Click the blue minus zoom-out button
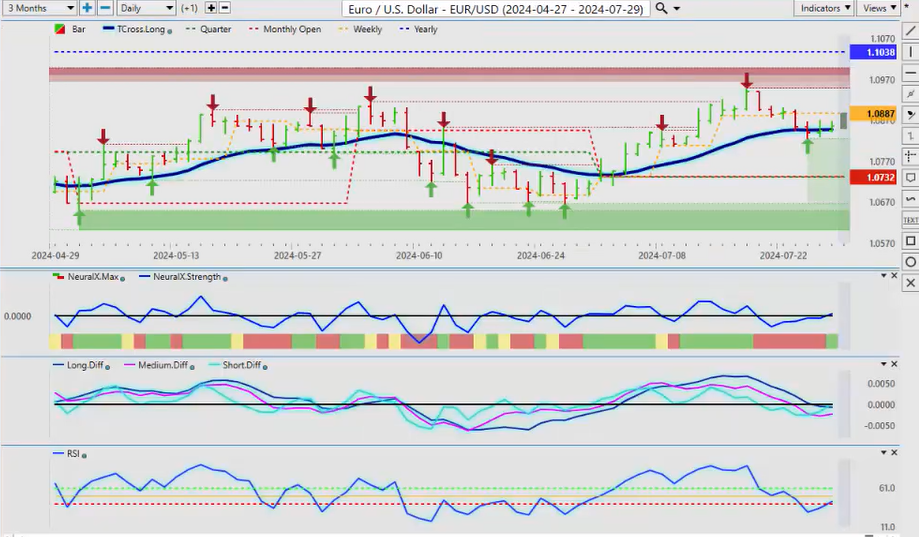This screenshot has height=537, width=919. tap(103, 8)
